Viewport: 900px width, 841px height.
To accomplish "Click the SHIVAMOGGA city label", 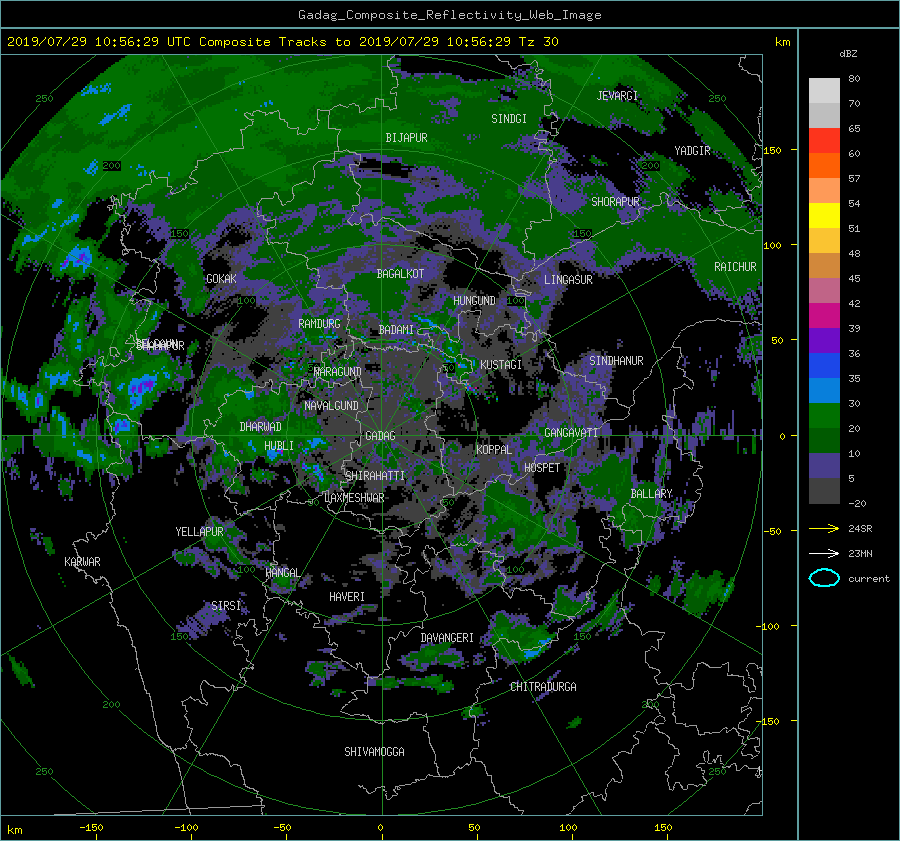I will (x=374, y=752).
